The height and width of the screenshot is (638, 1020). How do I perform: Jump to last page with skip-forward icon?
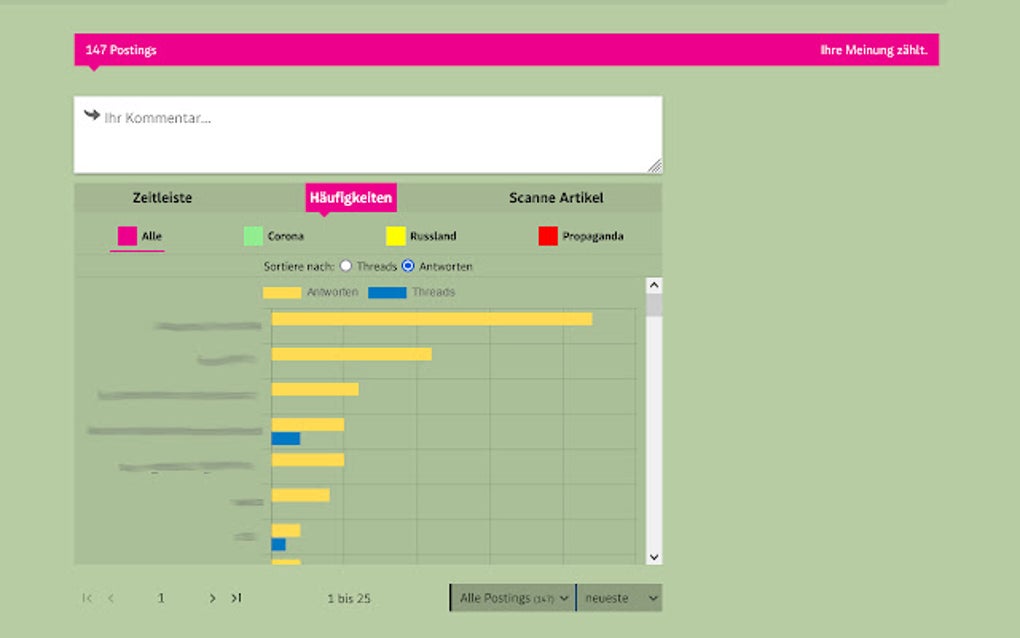point(236,597)
